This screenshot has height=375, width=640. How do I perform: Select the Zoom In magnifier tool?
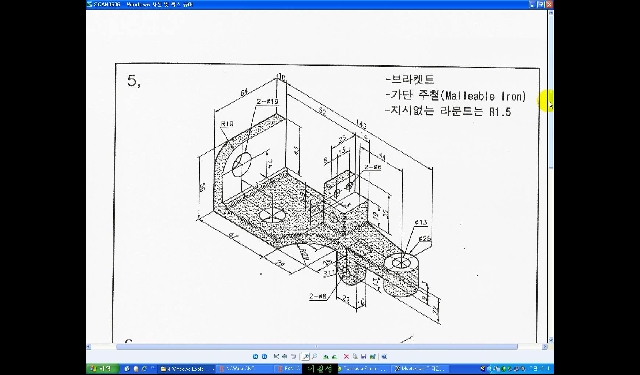306,357
